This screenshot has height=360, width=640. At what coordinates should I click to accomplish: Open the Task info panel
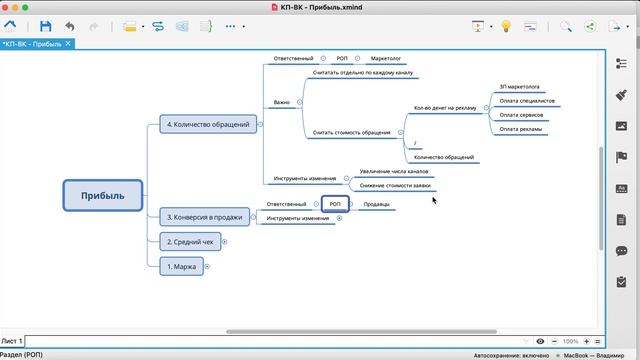621,282
